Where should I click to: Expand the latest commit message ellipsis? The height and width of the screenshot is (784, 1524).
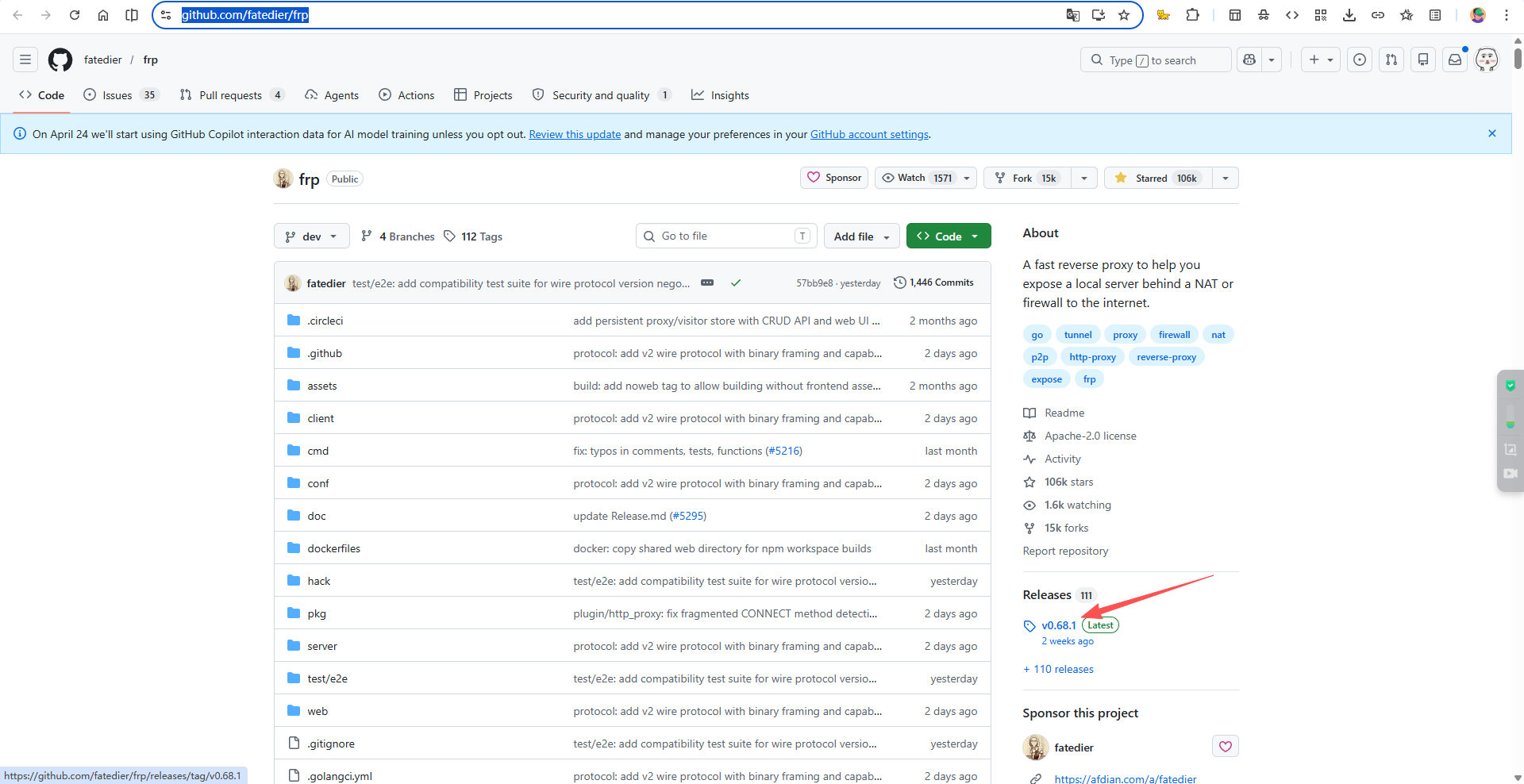click(707, 282)
